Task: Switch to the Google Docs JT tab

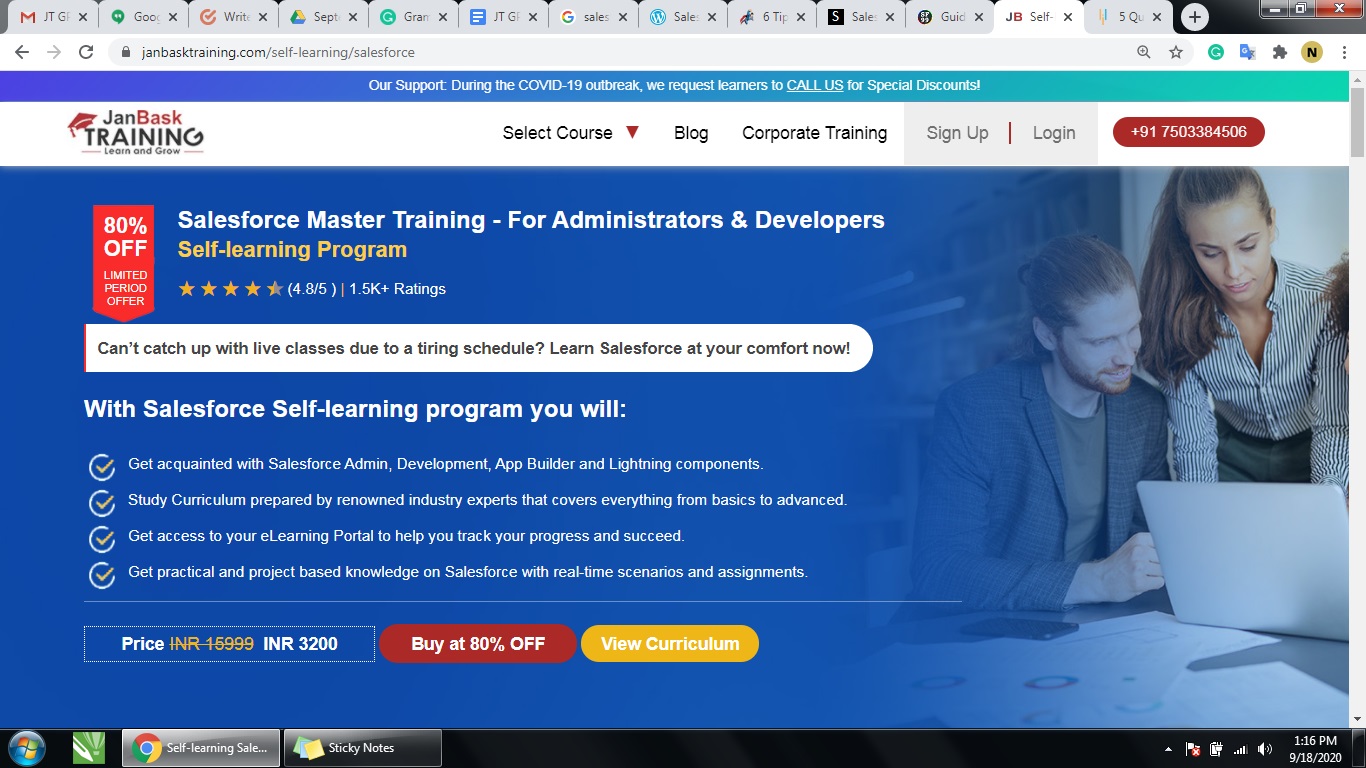Action: tap(503, 17)
